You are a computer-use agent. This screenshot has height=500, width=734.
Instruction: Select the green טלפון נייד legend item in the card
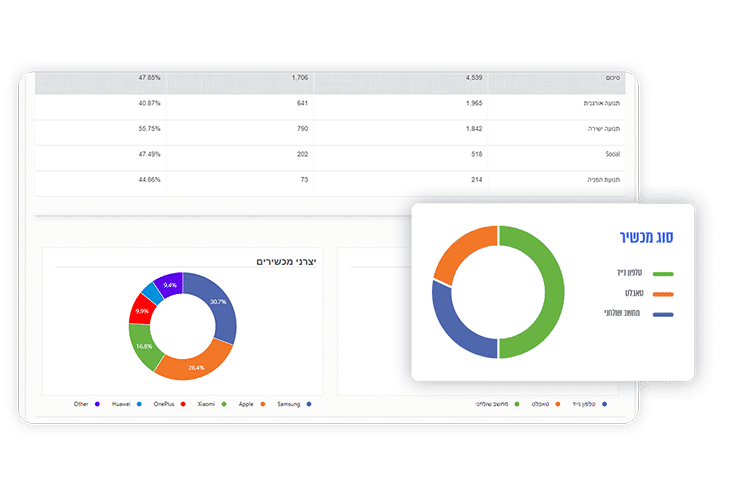tap(645, 273)
